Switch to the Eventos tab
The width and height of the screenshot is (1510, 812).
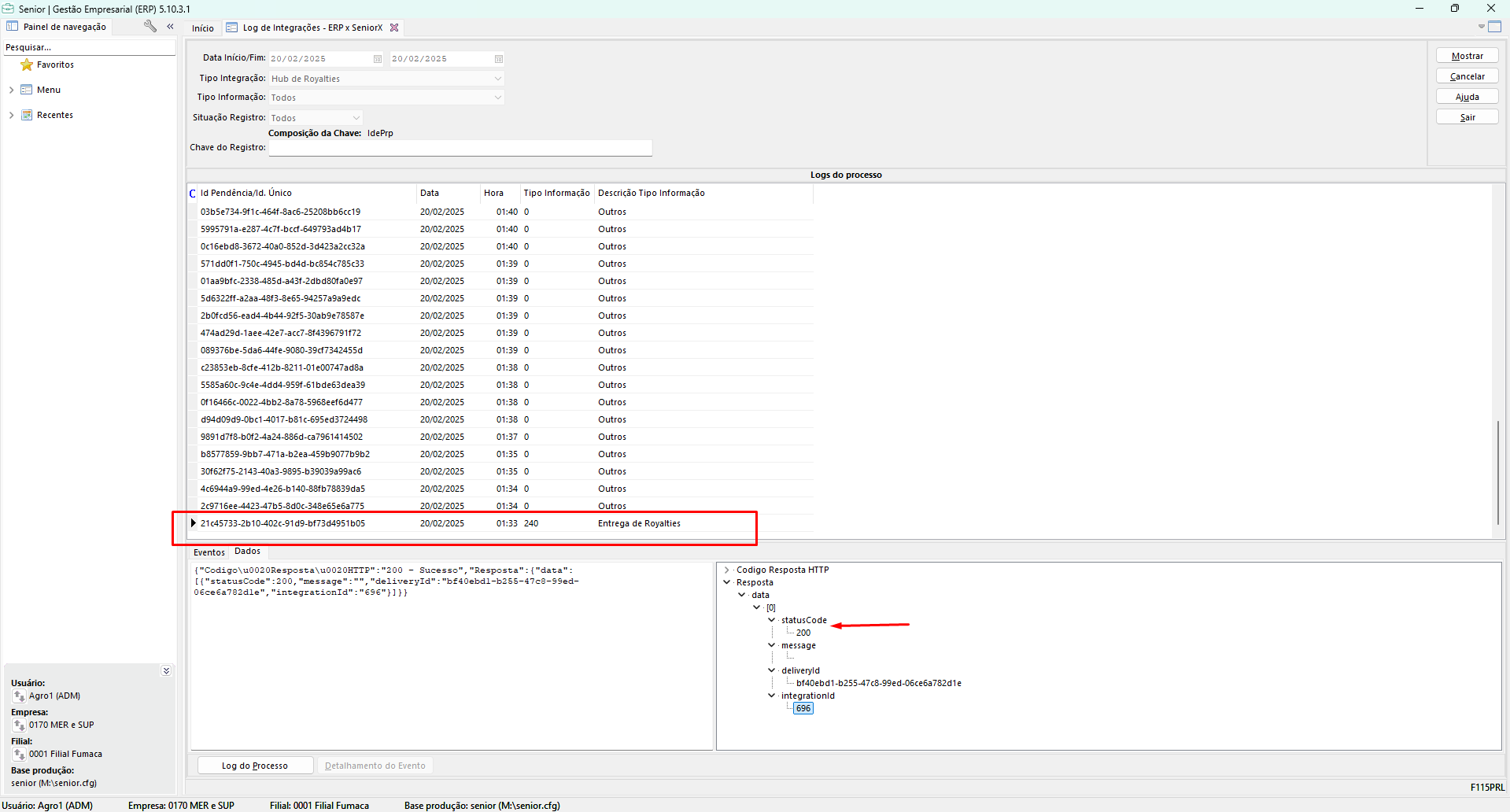click(209, 552)
